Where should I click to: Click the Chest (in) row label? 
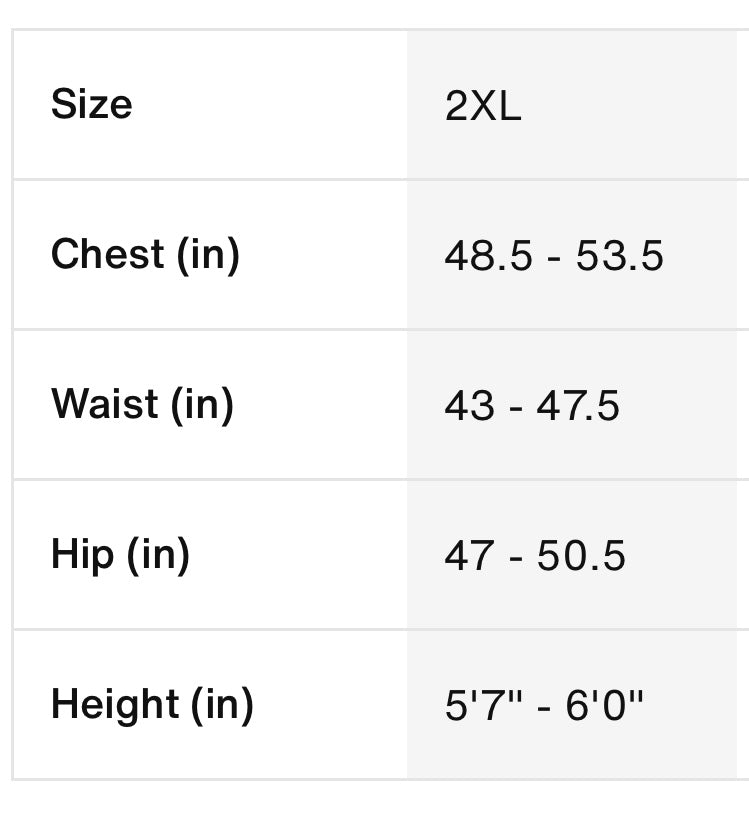tap(145, 255)
